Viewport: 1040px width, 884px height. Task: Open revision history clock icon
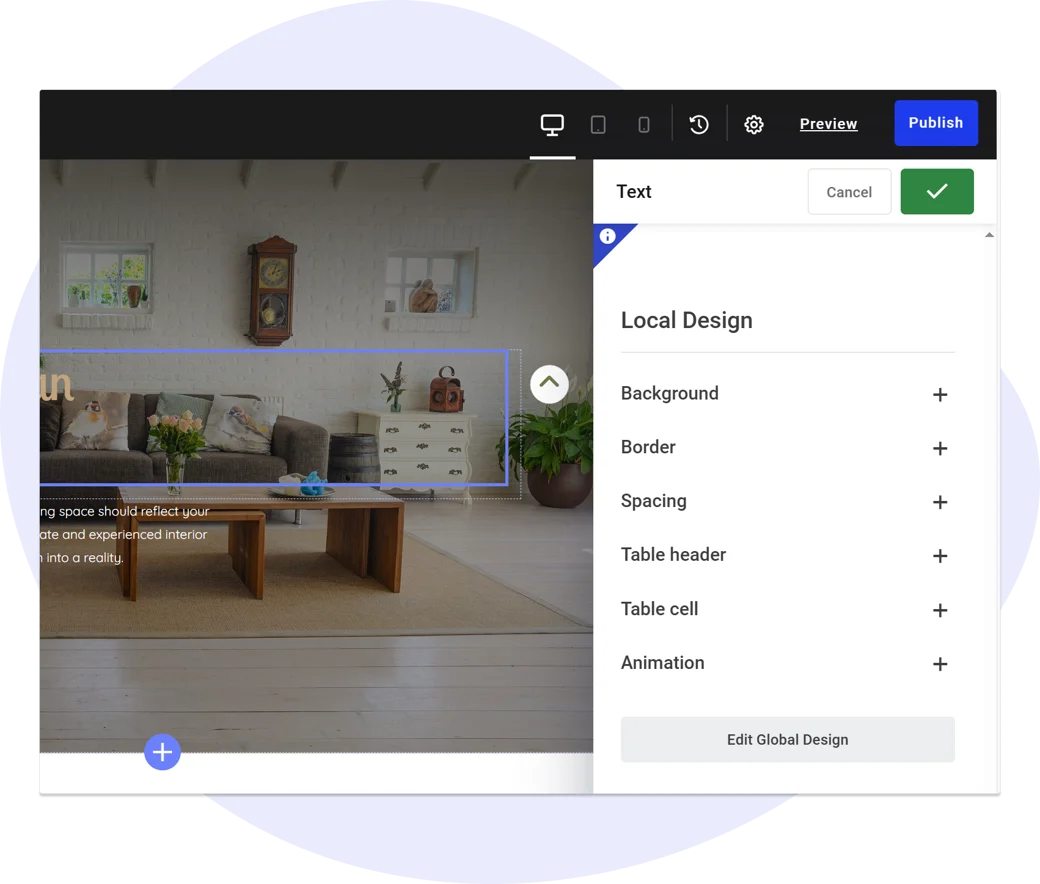(x=699, y=124)
